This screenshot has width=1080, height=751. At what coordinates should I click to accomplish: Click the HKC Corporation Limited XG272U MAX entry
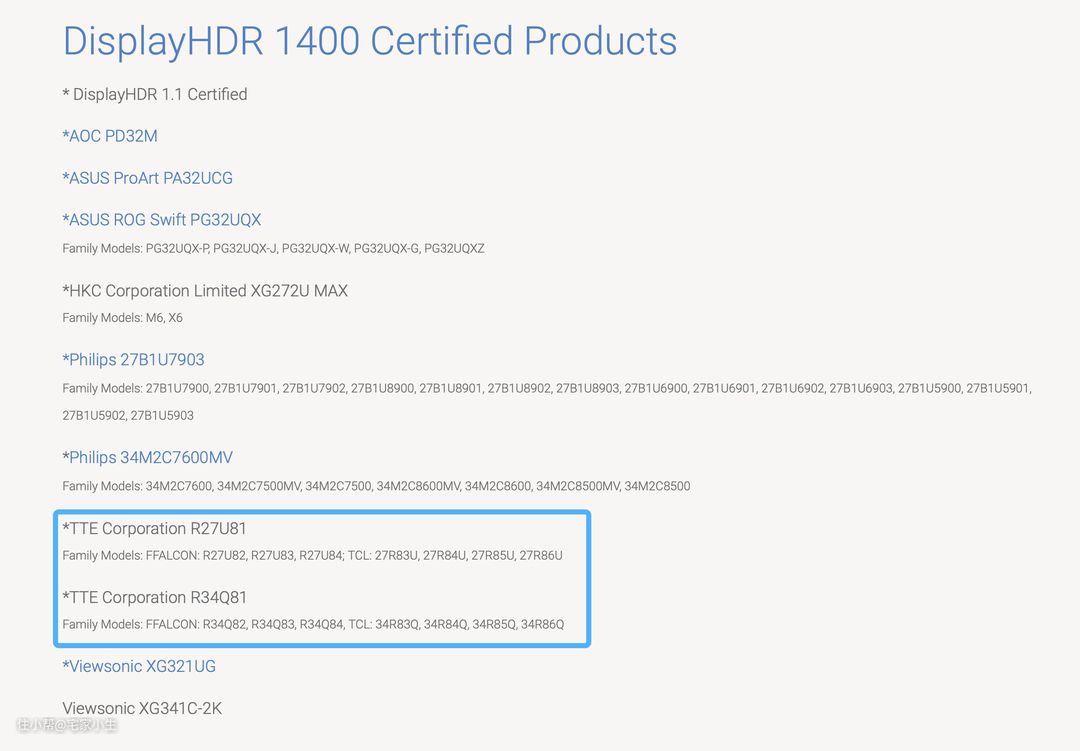(205, 291)
